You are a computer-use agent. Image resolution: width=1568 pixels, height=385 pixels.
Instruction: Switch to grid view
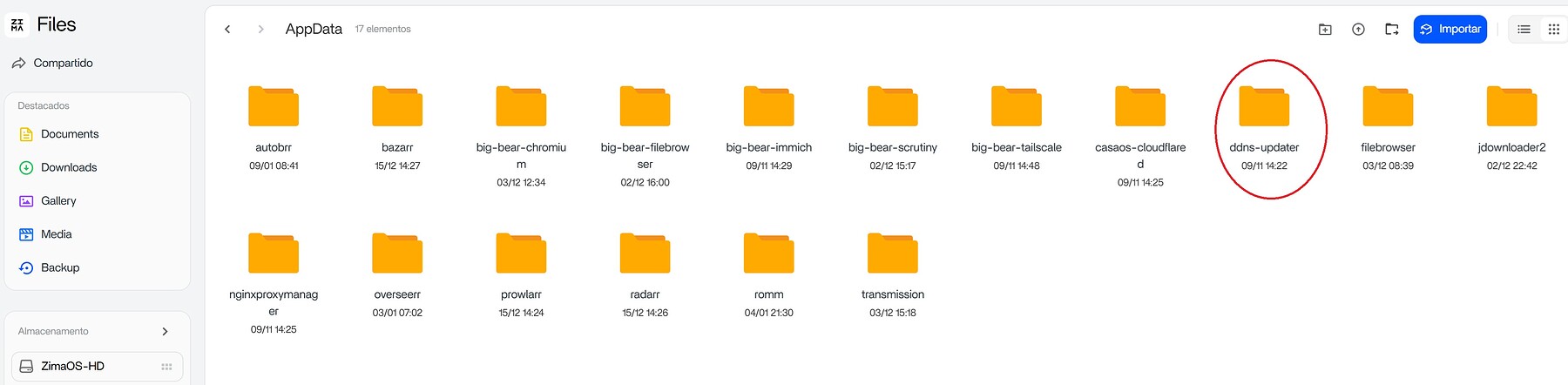pyautogui.click(x=1553, y=30)
